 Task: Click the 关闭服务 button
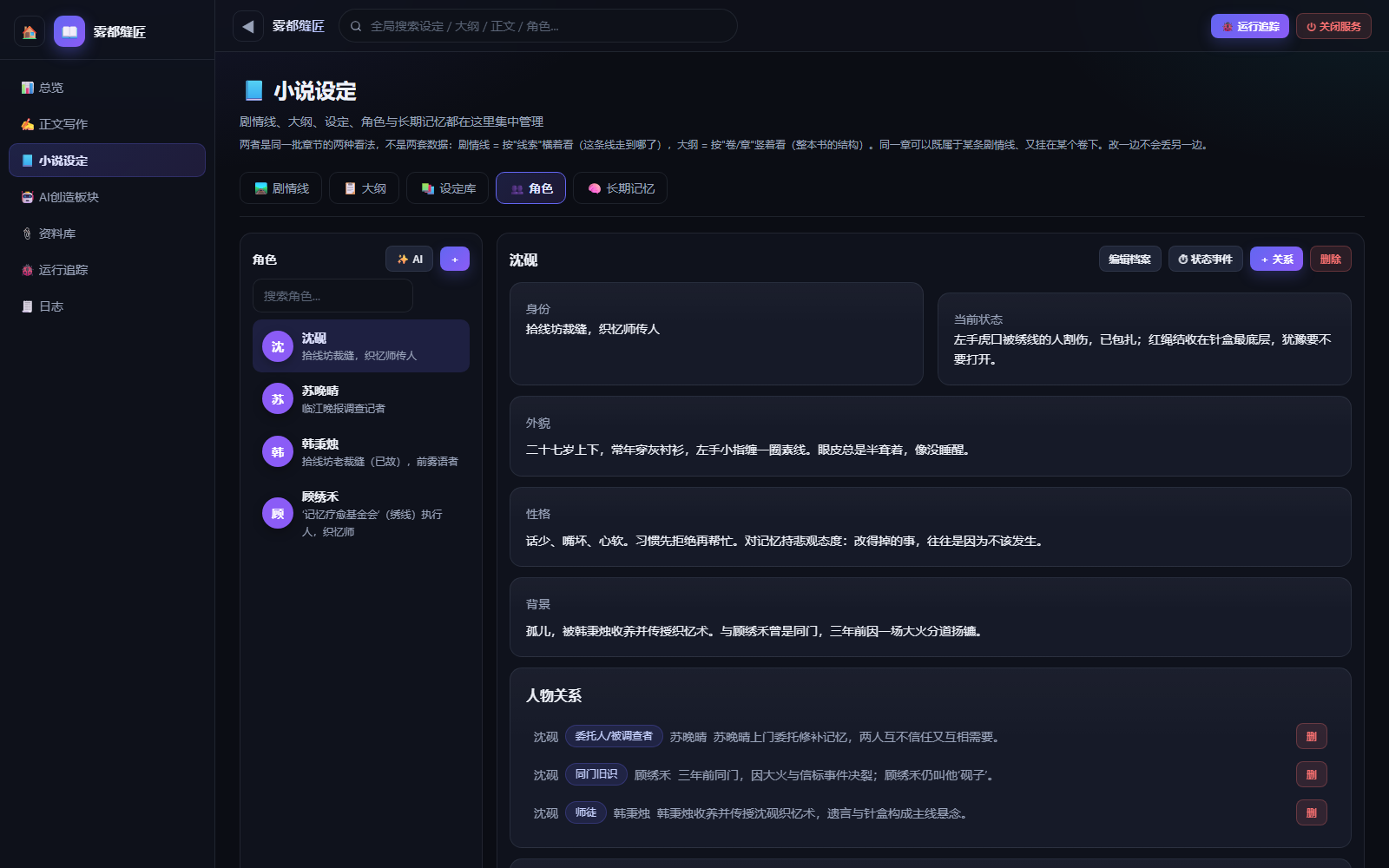[1333, 26]
